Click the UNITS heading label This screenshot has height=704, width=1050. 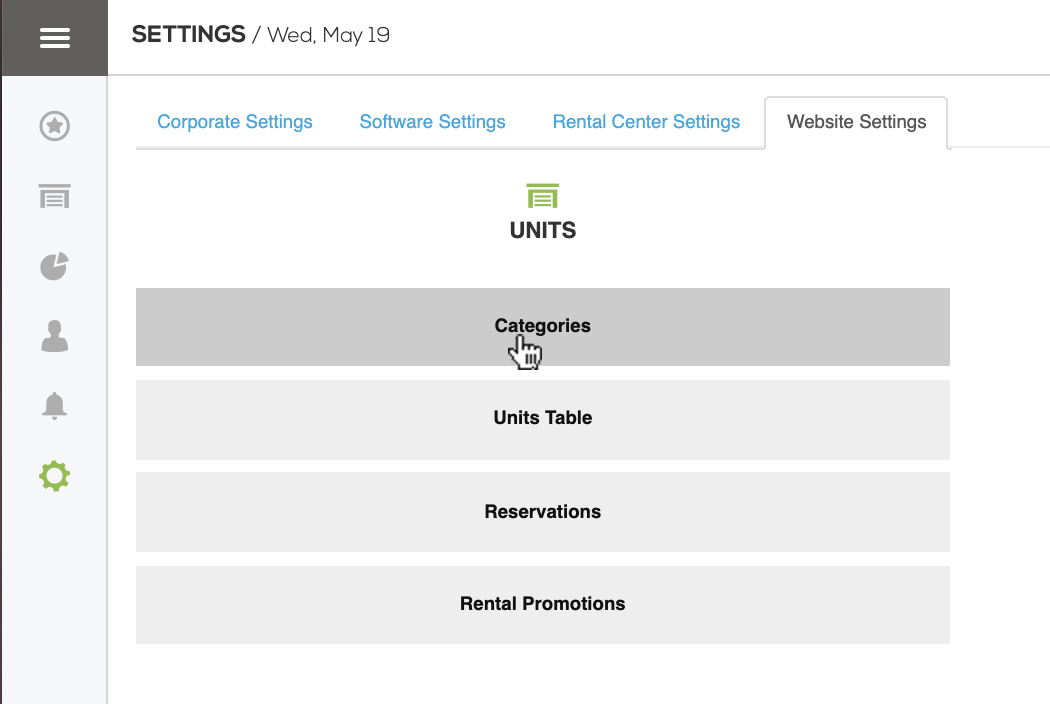542,229
